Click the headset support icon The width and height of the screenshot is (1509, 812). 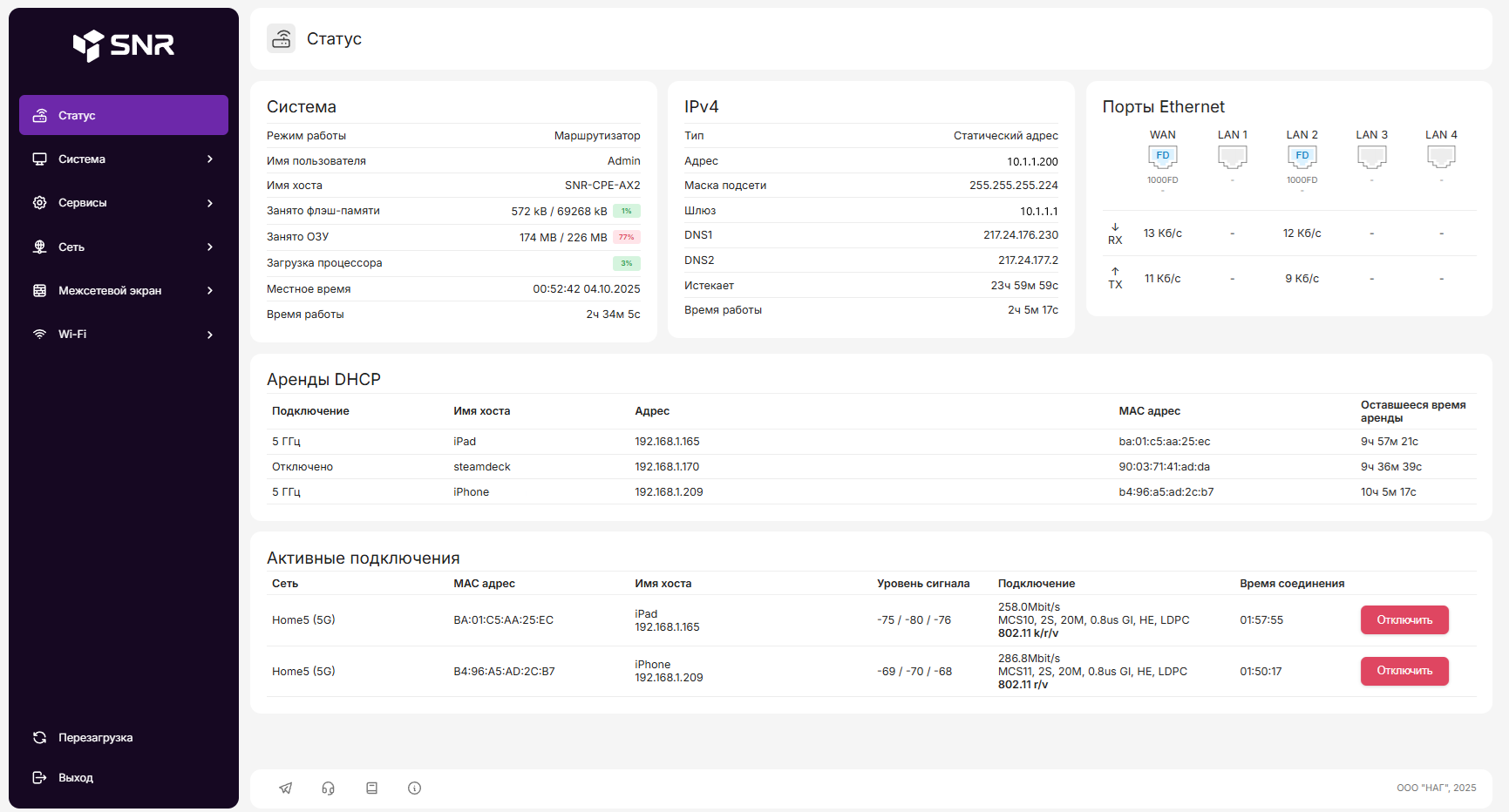tap(328, 788)
